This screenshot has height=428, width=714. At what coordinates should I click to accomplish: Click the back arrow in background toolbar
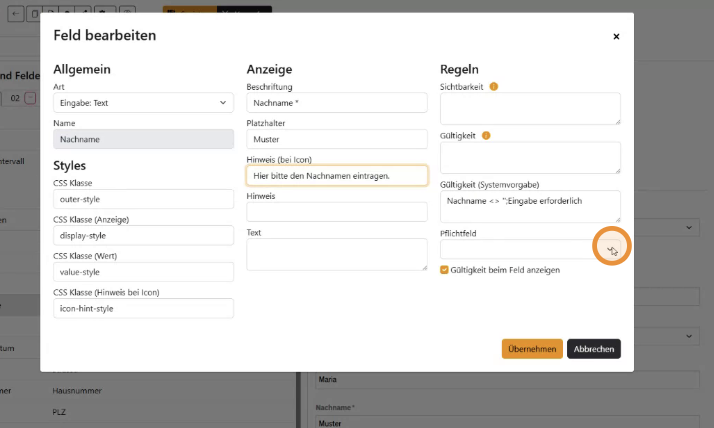(x=16, y=14)
